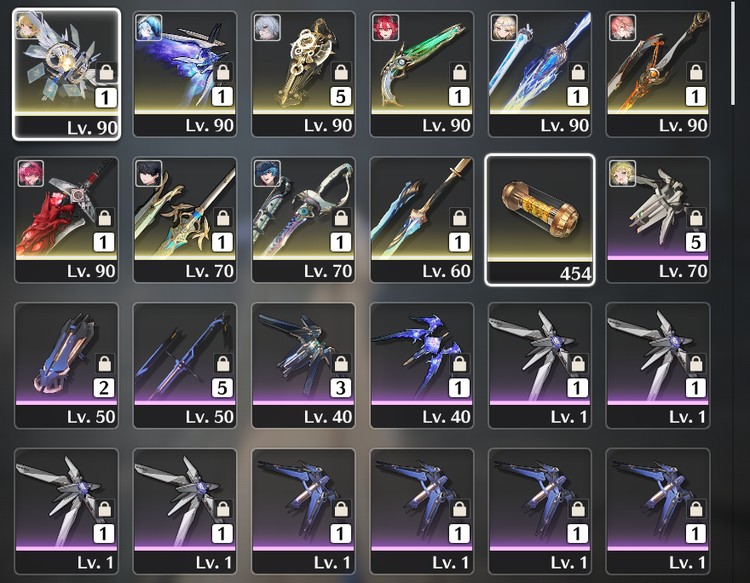Click the lock icon on Lv. 60 sword
Viewport: 750px width, 583px height.
point(459,218)
